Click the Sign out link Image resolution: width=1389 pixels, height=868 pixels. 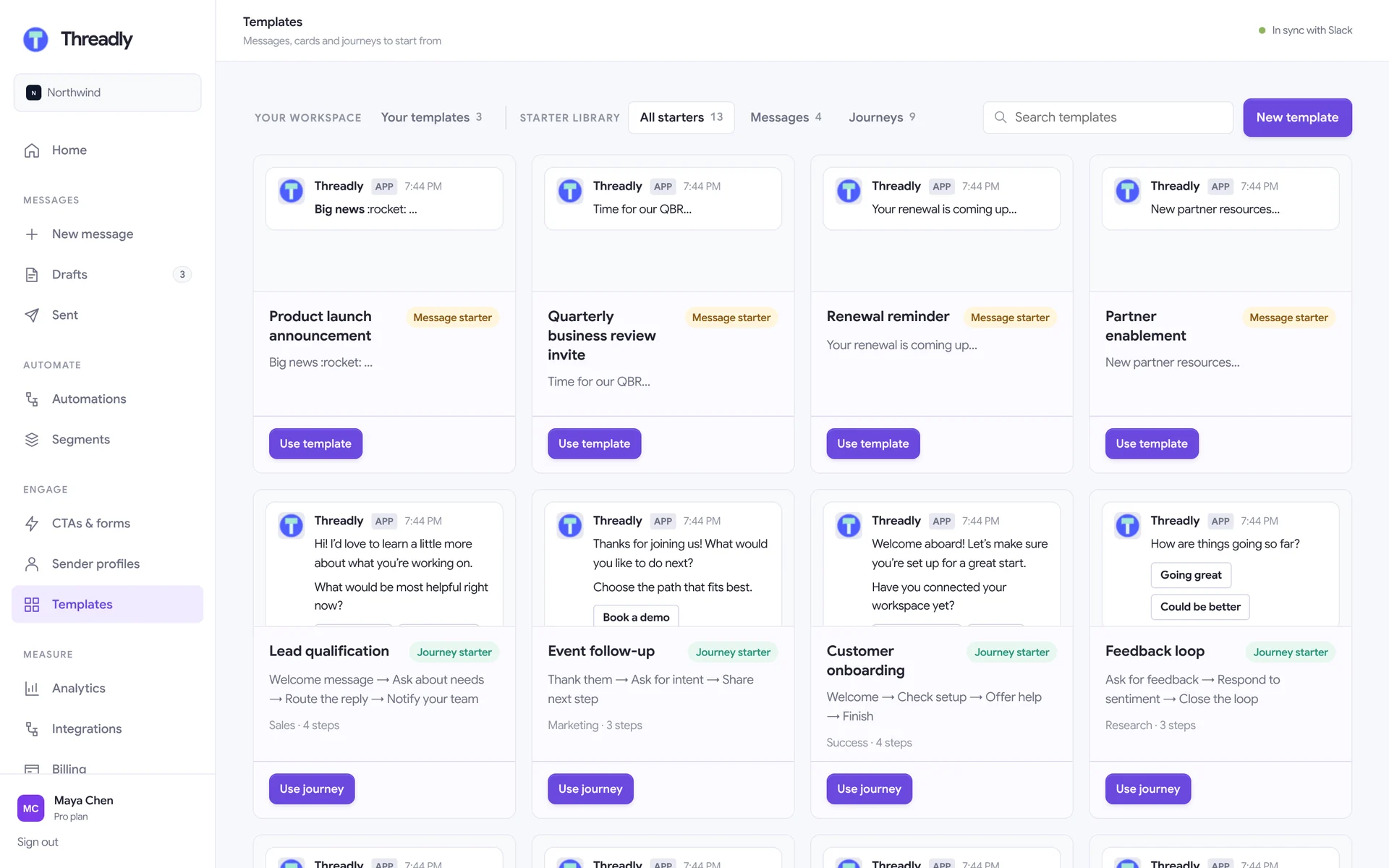38,842
